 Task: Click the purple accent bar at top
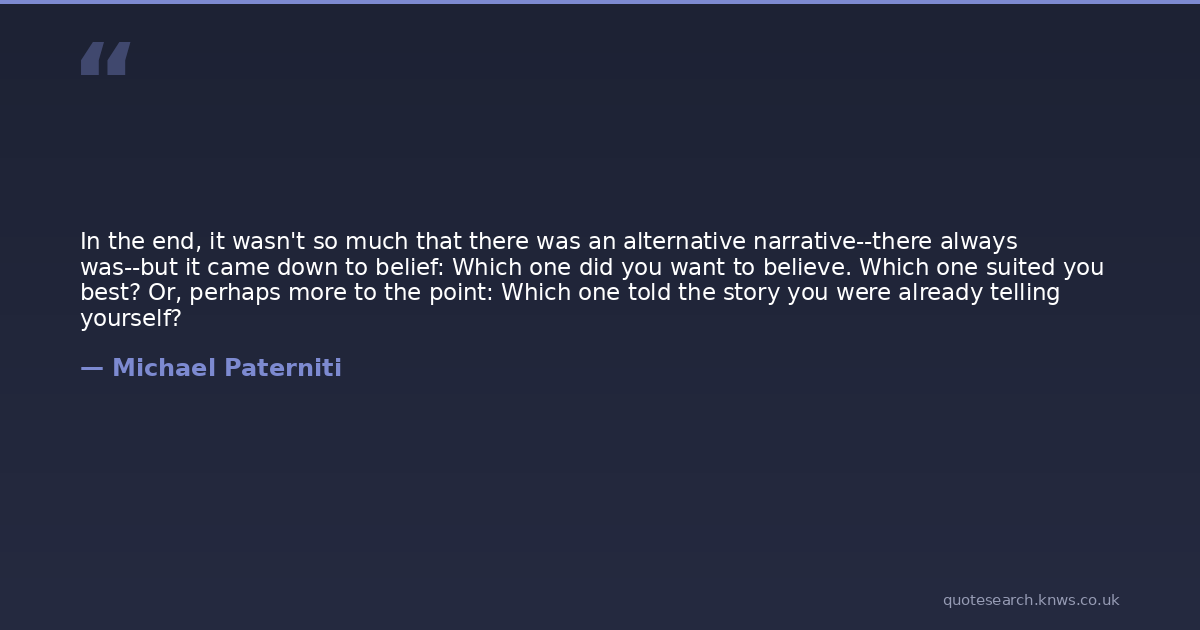(600, 2)
